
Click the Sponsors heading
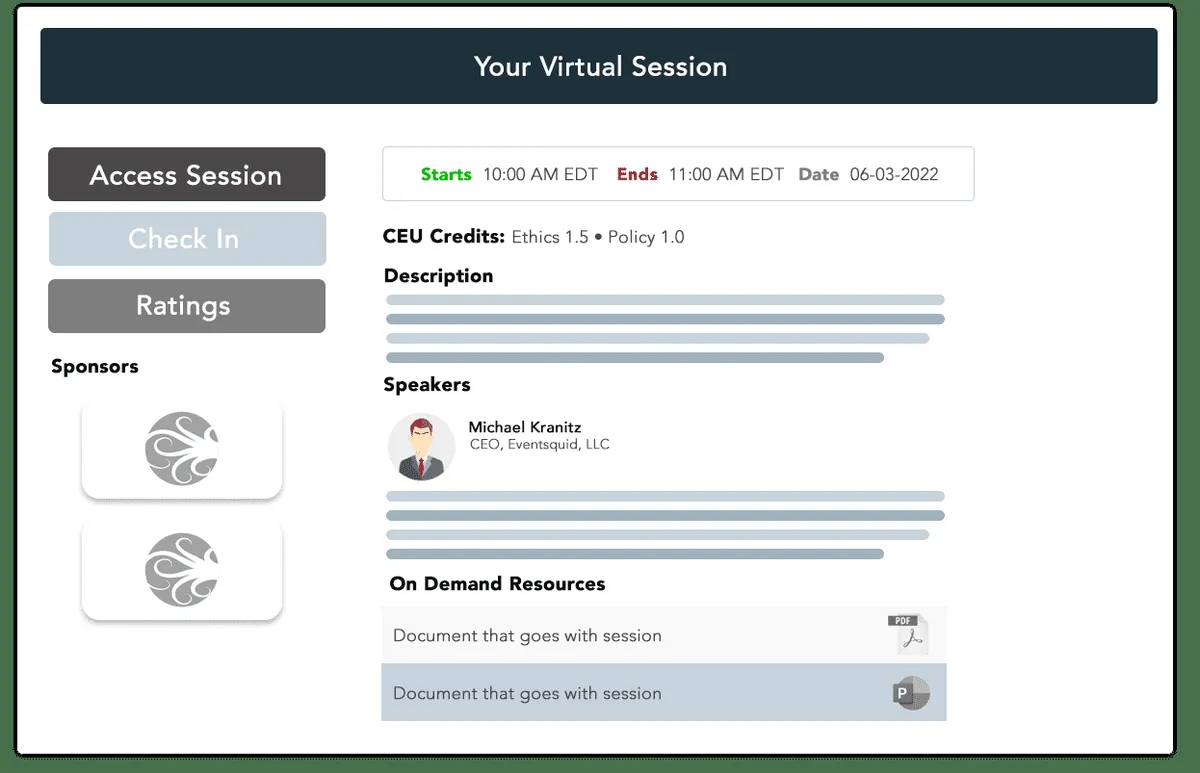[95, 367]
